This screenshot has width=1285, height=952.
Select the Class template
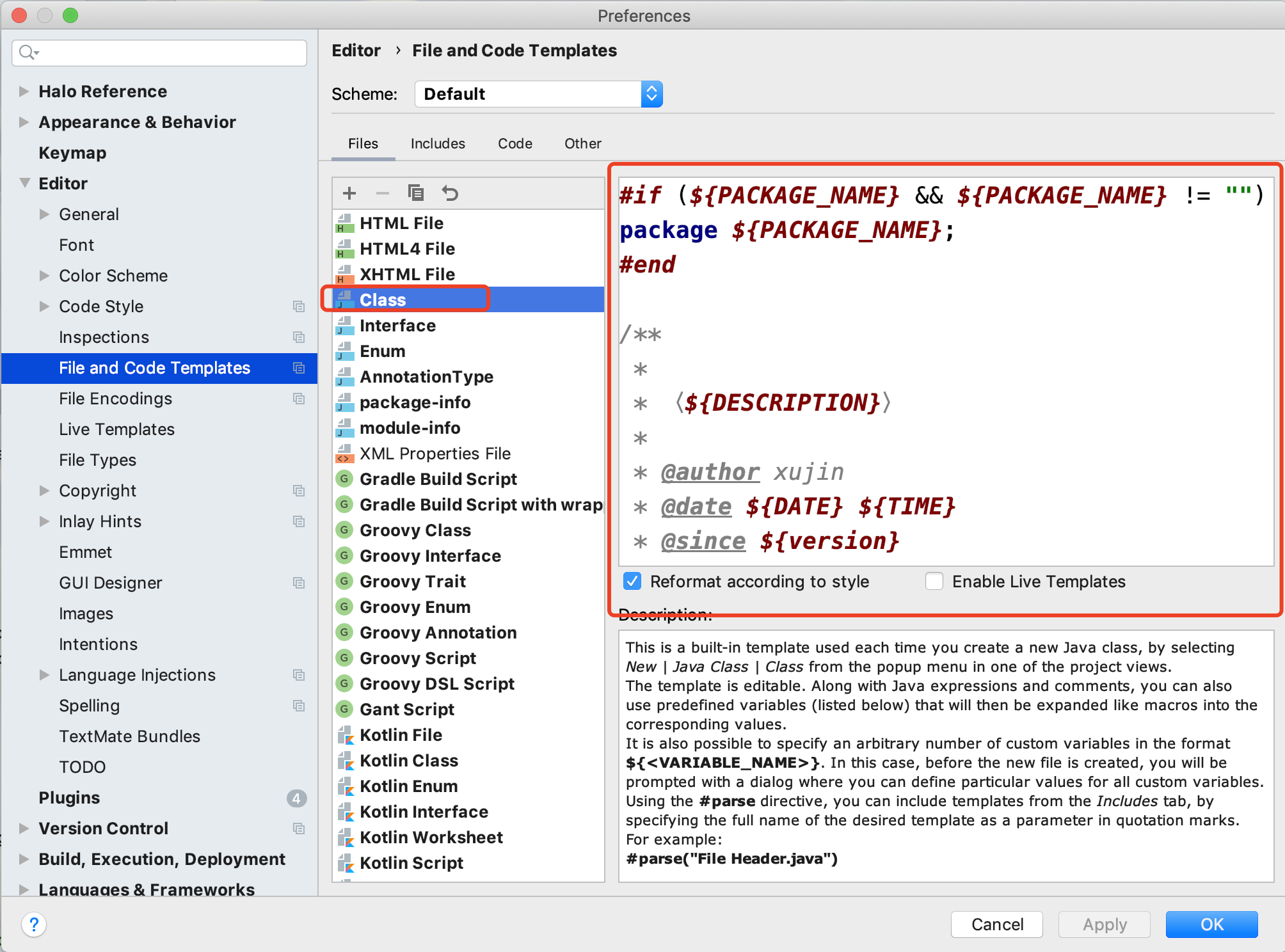[468, 300]
